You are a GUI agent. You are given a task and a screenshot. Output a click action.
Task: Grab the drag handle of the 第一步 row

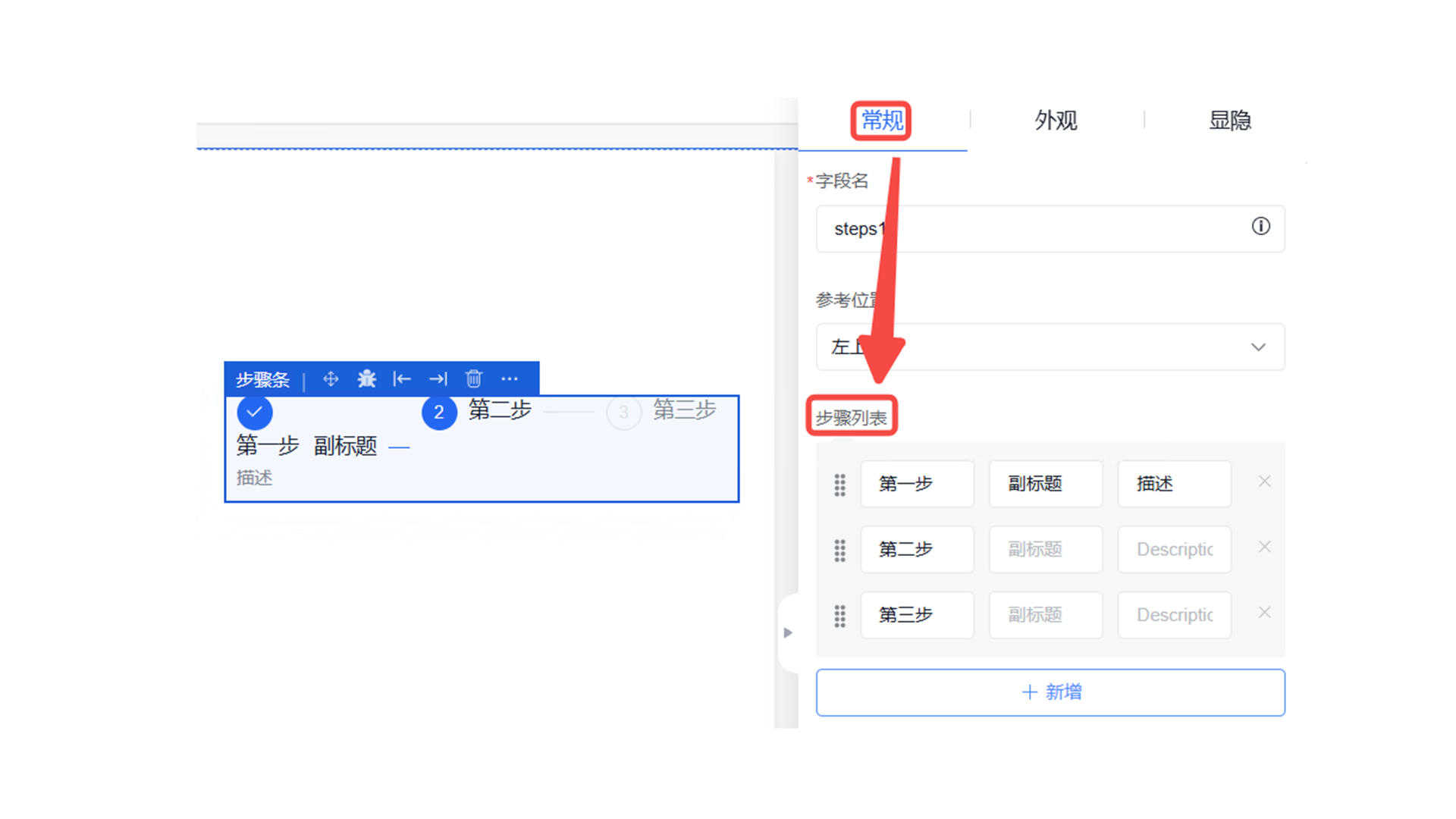(839, 485)
